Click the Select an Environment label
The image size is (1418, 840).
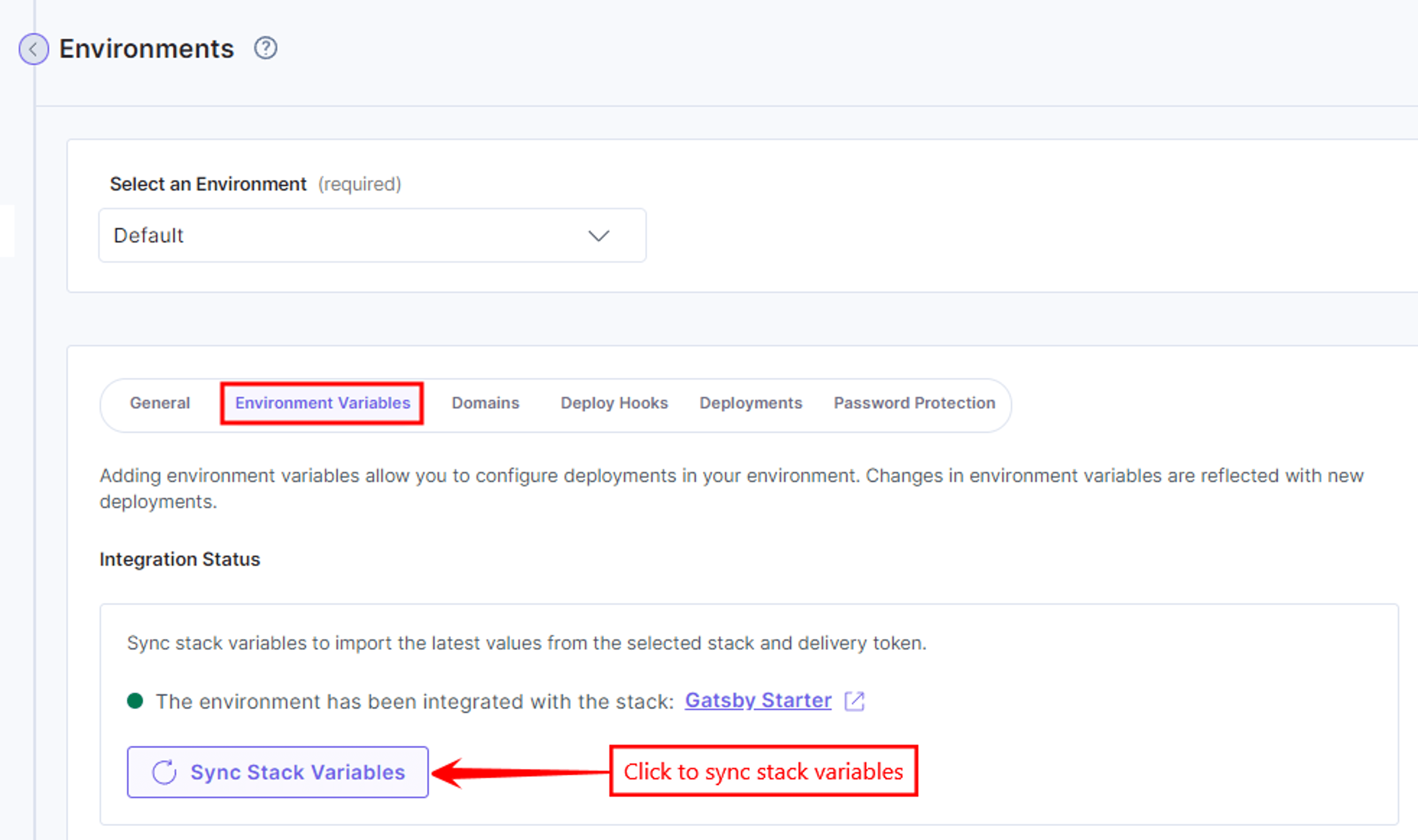[208, 184]
